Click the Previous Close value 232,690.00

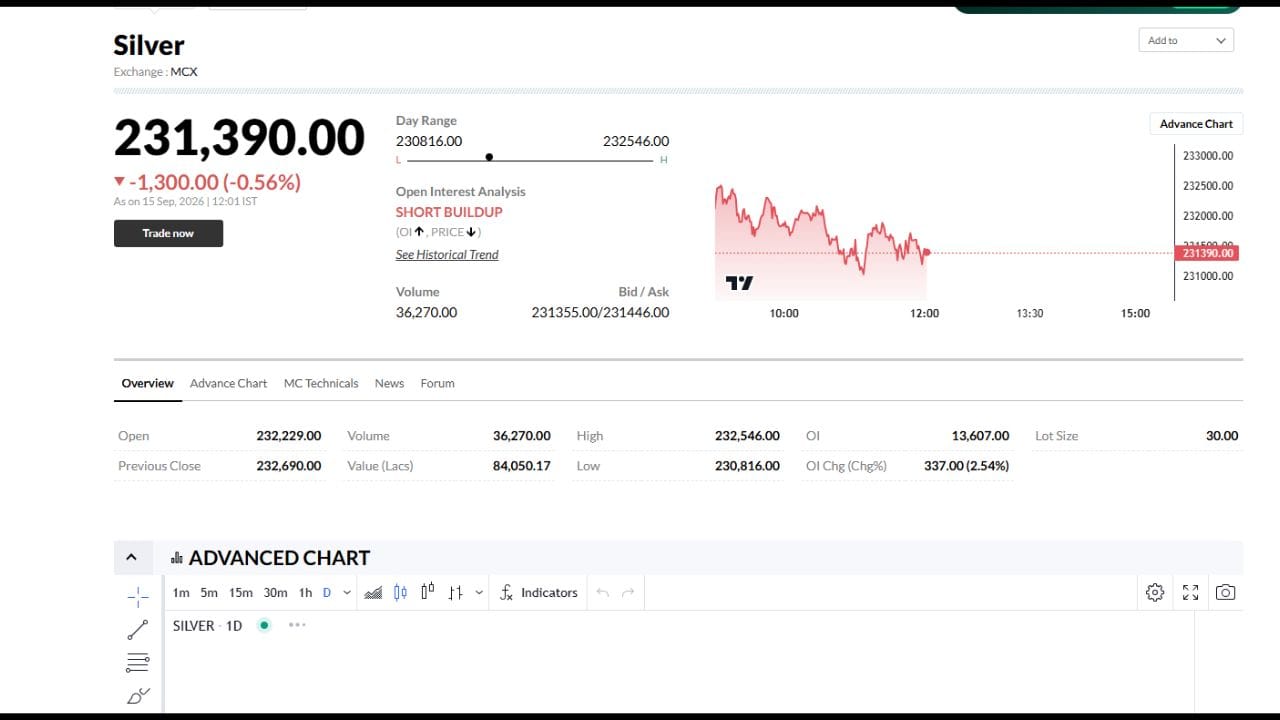point(289,466)
